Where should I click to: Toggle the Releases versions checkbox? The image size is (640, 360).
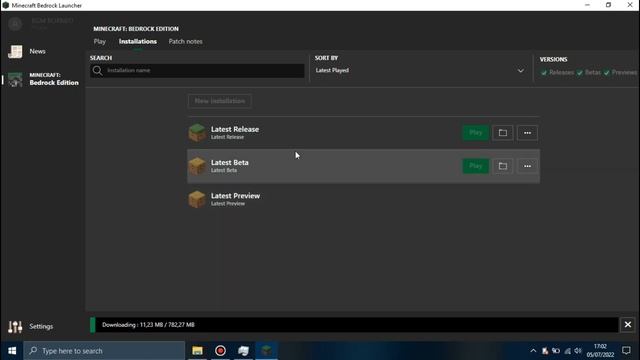(x=544, y=73)
